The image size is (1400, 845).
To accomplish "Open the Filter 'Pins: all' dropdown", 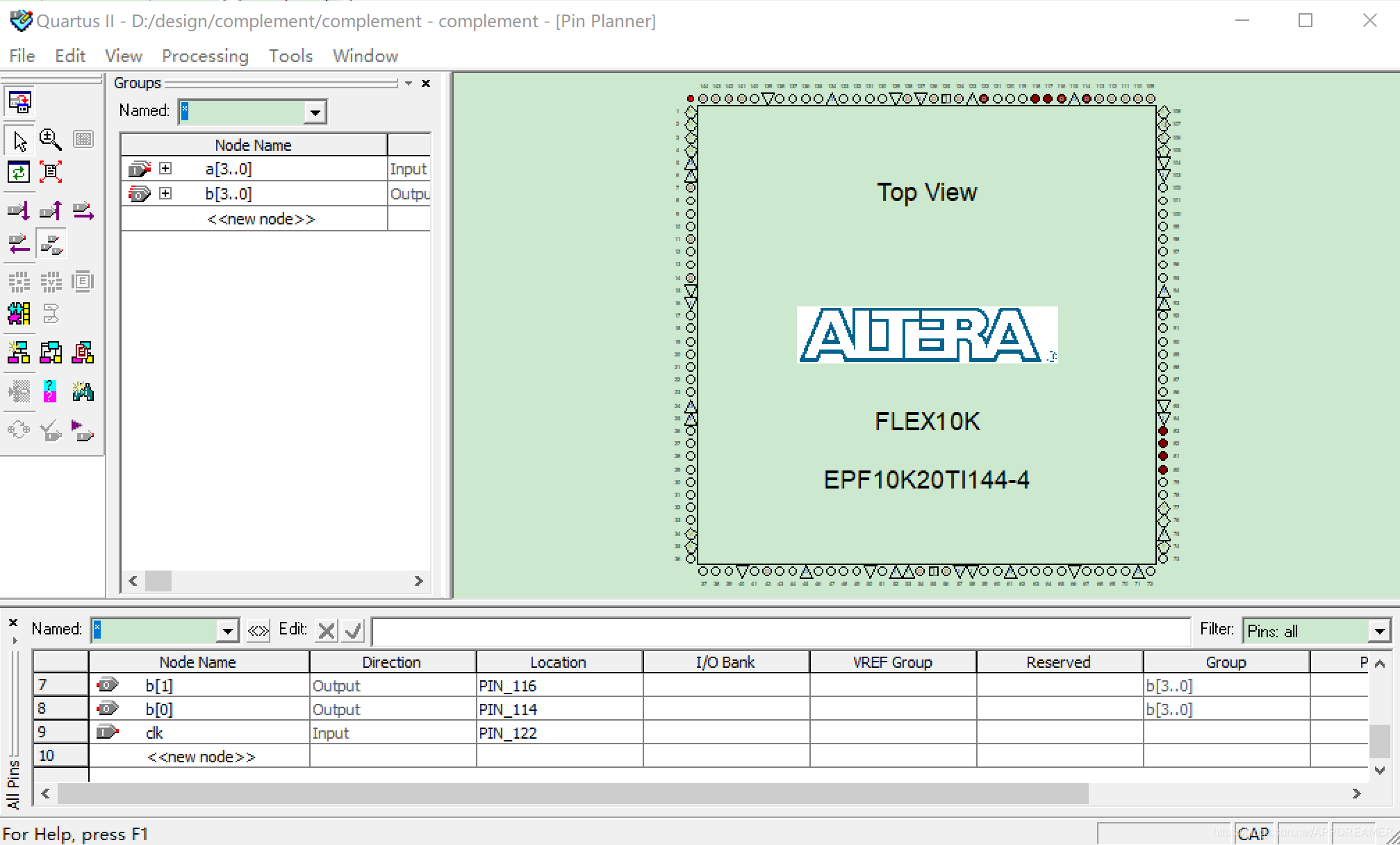I will pos(1379,631).
